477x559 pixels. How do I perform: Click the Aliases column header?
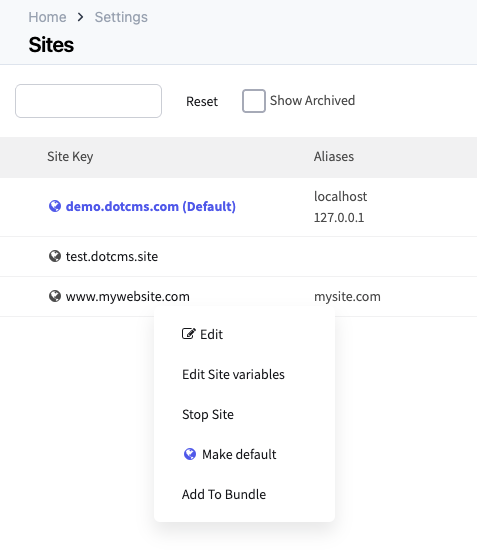[x=334, y=157]
